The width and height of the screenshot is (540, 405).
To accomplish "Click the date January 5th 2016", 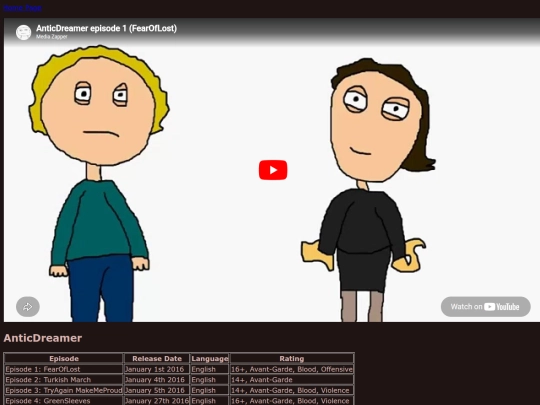I will [x=157, y=390].
